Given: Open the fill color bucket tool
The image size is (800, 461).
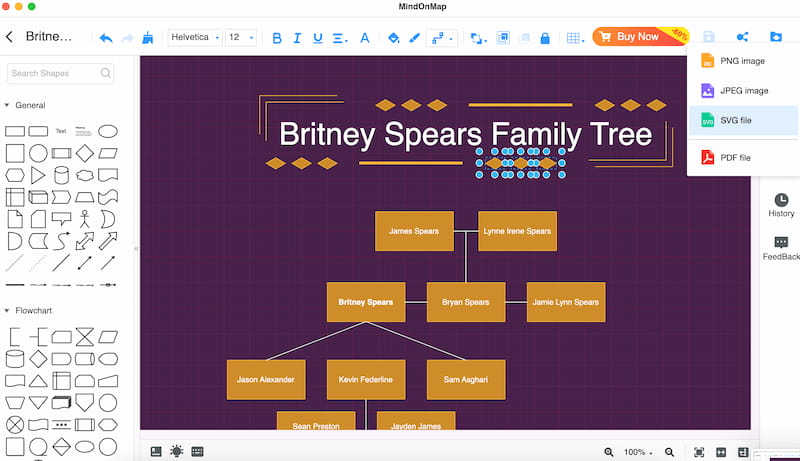Looking at the screenshot, I should coord(393,38).
